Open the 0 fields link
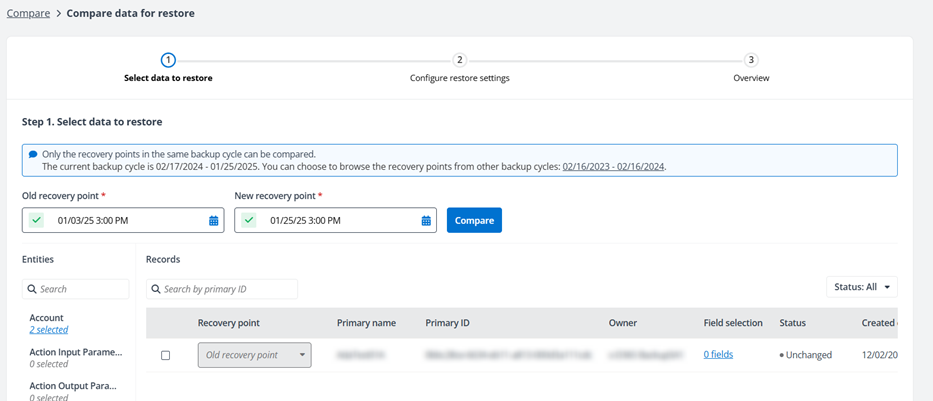 click(718, 355)
